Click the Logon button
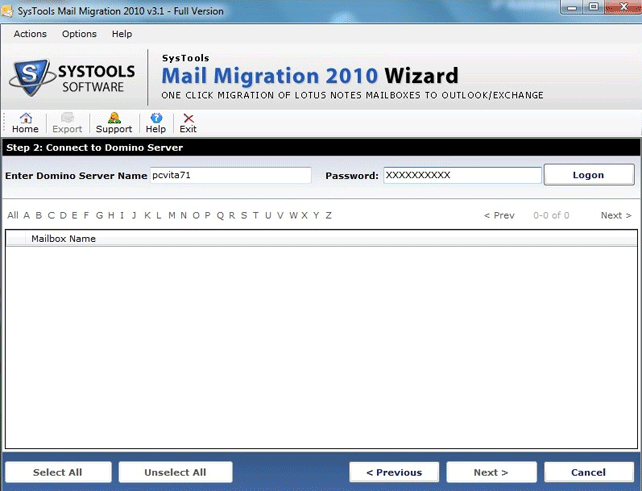The image size is (642, 491). [589, 175]
